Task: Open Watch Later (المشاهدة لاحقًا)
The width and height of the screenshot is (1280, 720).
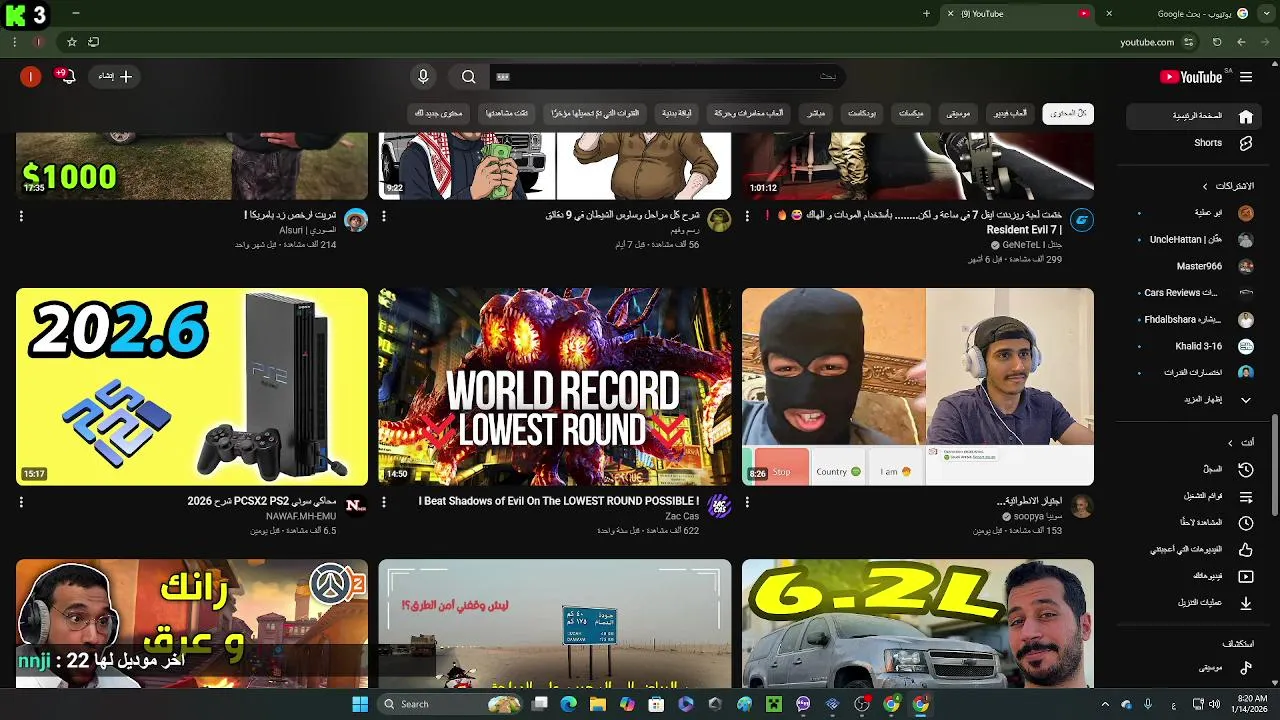Action: click(x=1196, y=522)
